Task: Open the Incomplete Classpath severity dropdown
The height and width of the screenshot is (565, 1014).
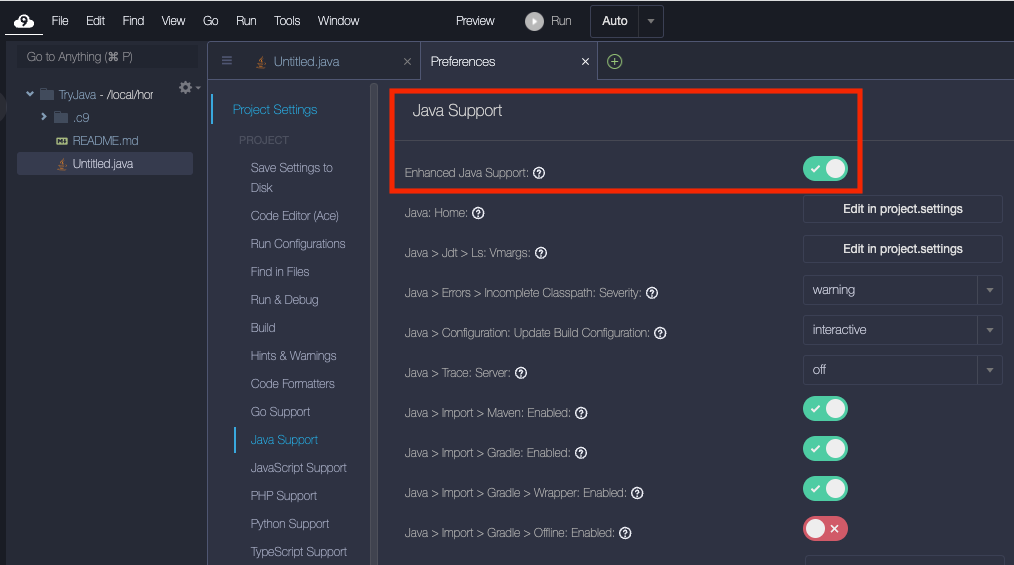Action: coord(901,290)
